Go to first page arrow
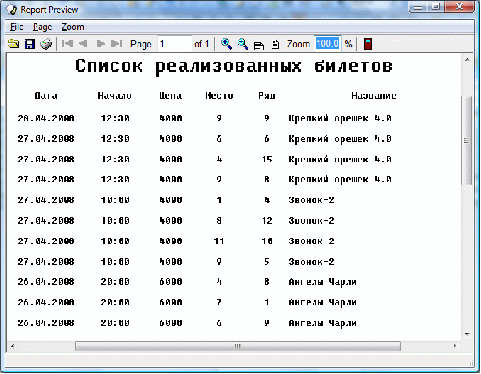Image resolution: width=481 pixels, height=374 pixels. (x=68, y=44)
